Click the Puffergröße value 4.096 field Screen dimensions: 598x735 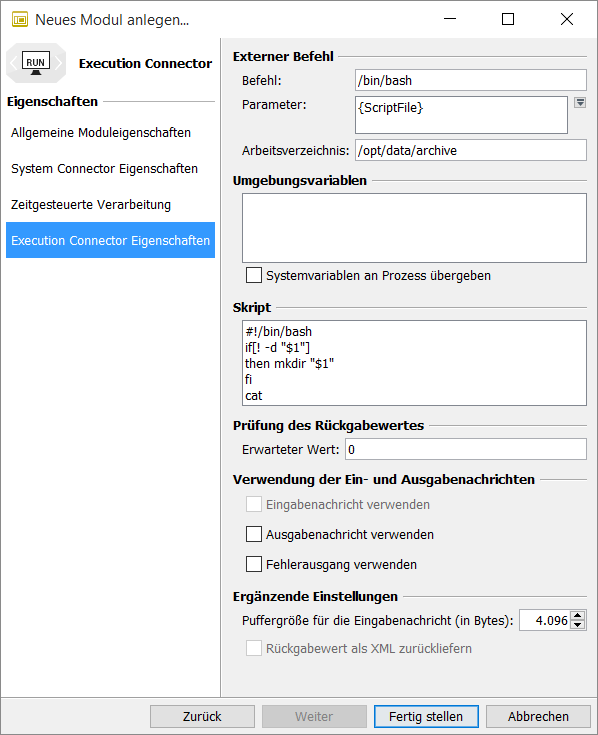[x=545, y=620]
